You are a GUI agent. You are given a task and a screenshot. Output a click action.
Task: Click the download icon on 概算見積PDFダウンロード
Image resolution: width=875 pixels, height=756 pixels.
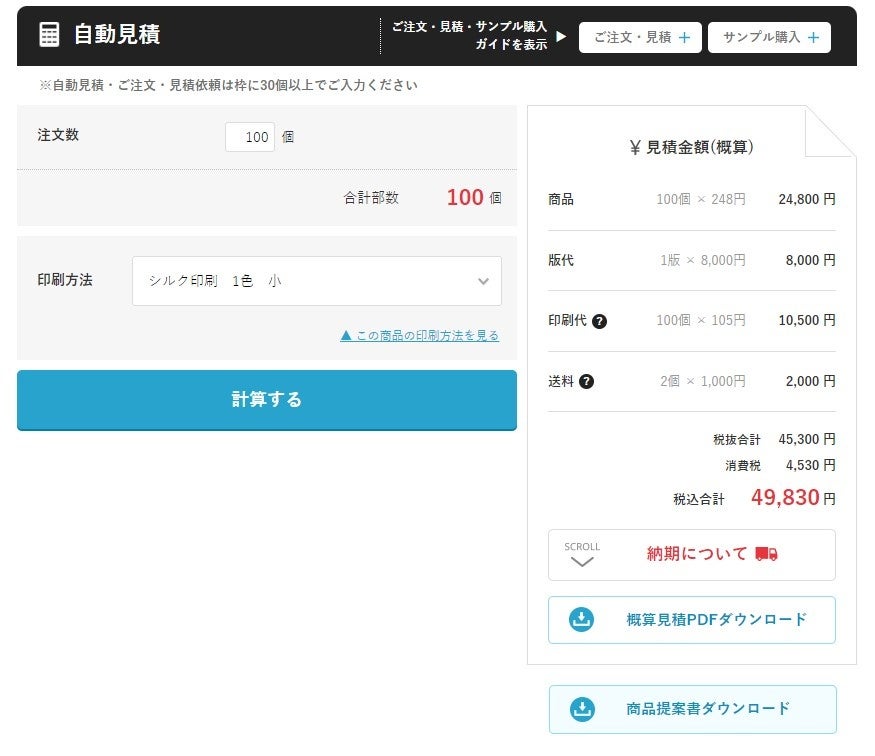coord(581,619)
